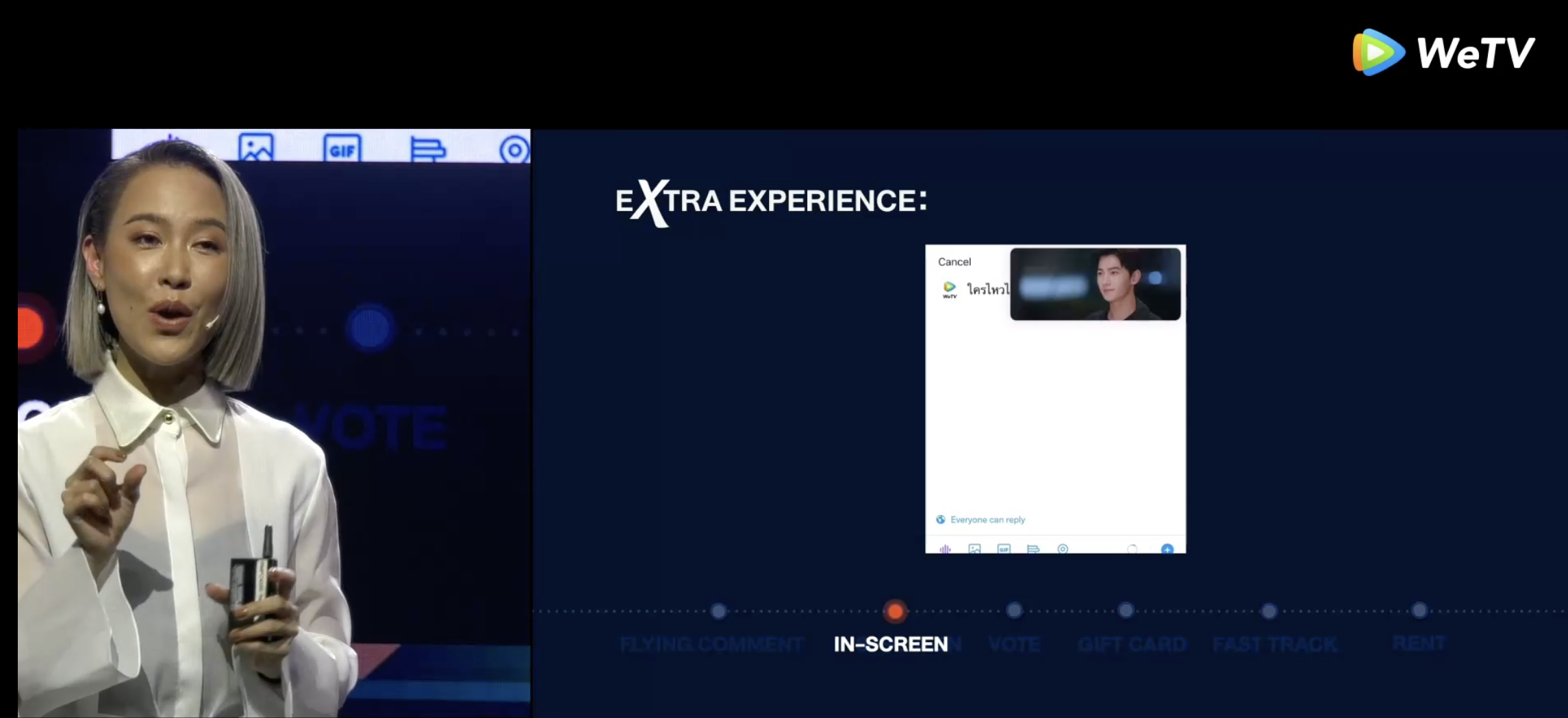This screenshot has width=1568, height=718.
Task: Select the IN-SCREEN label
Action: [891, 644]
